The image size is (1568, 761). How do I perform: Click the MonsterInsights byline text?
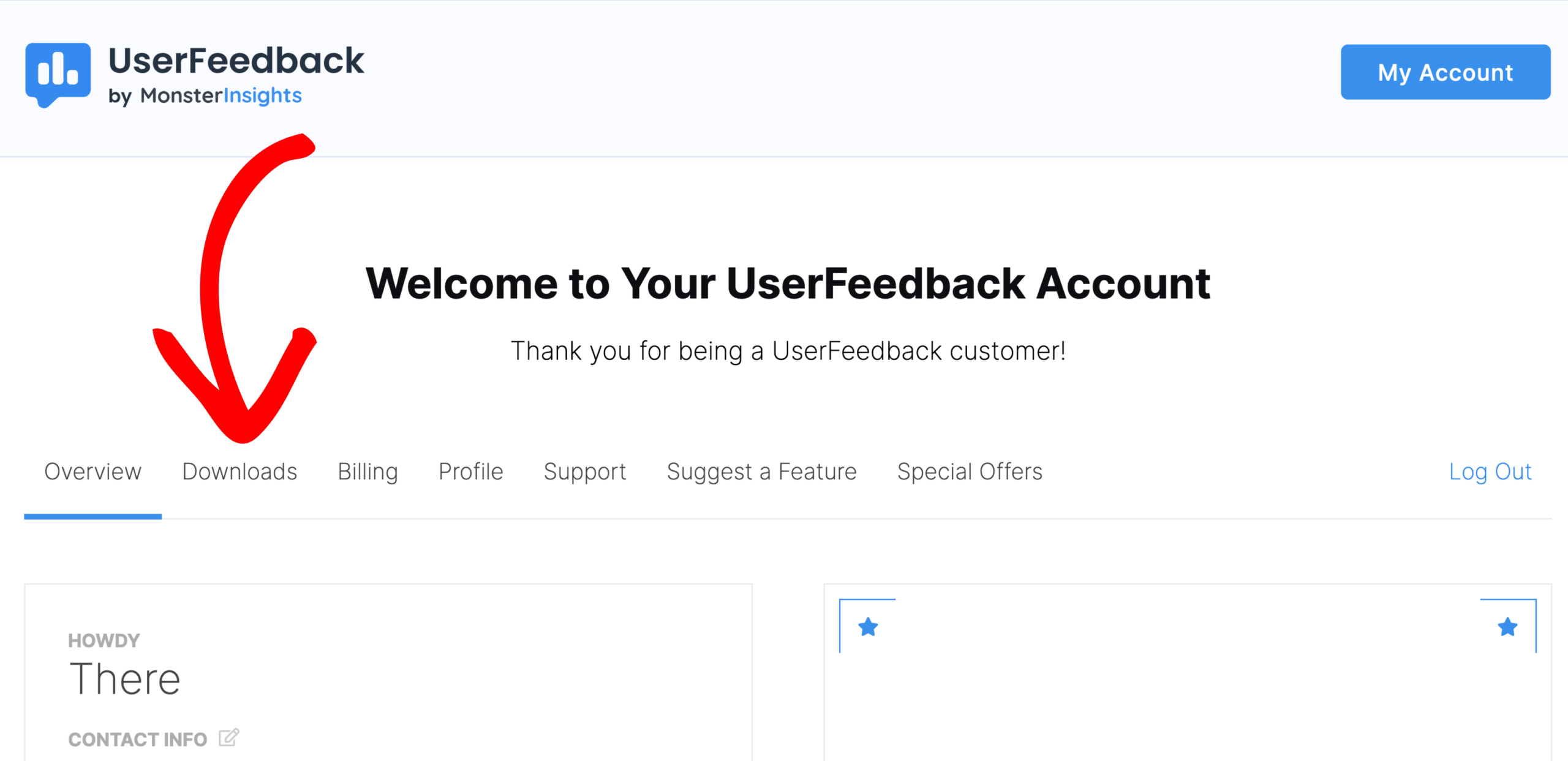(x=205, y=96)
